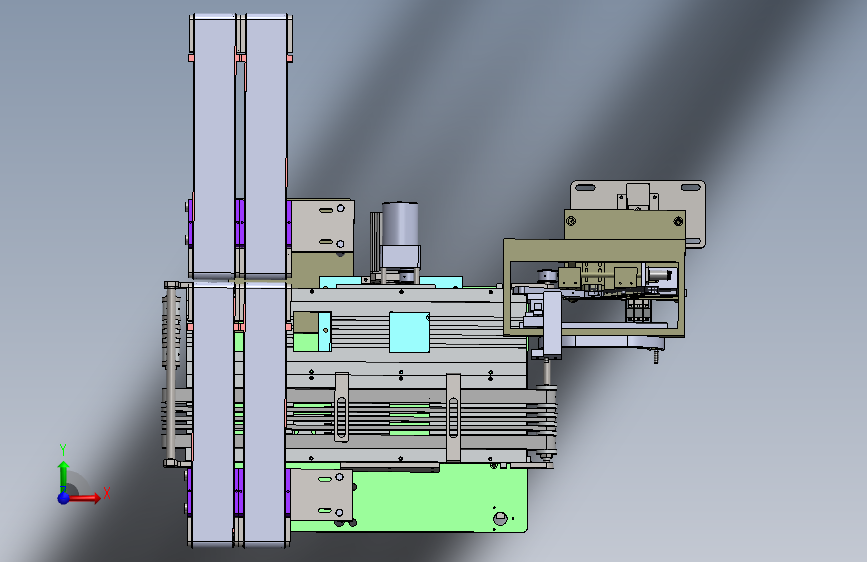Screen dimensions: 867x562
Task: Select the small green block beside cyan strip
Action: 305,341
